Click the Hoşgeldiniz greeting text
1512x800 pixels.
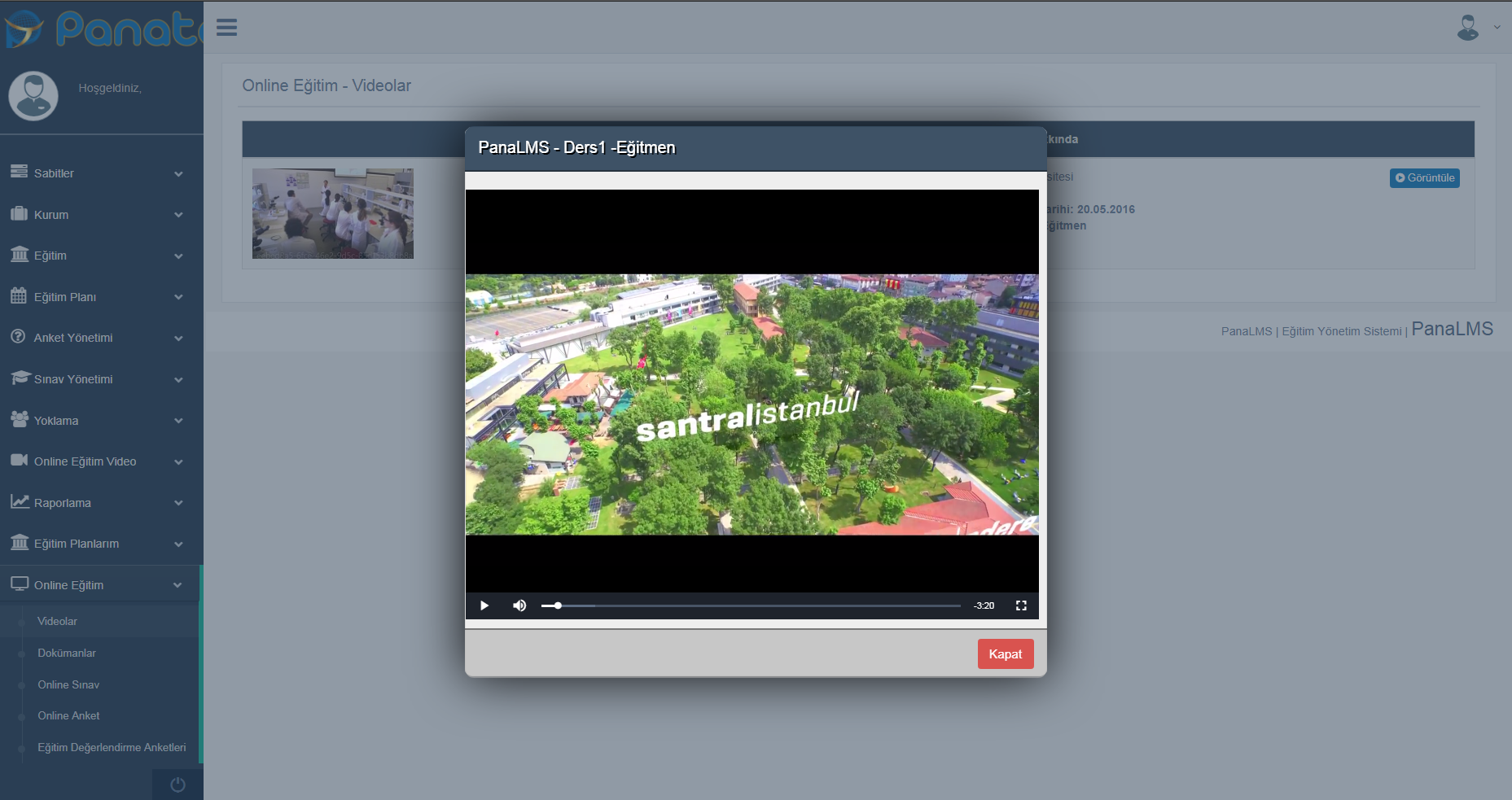click(x=110, y=88)
